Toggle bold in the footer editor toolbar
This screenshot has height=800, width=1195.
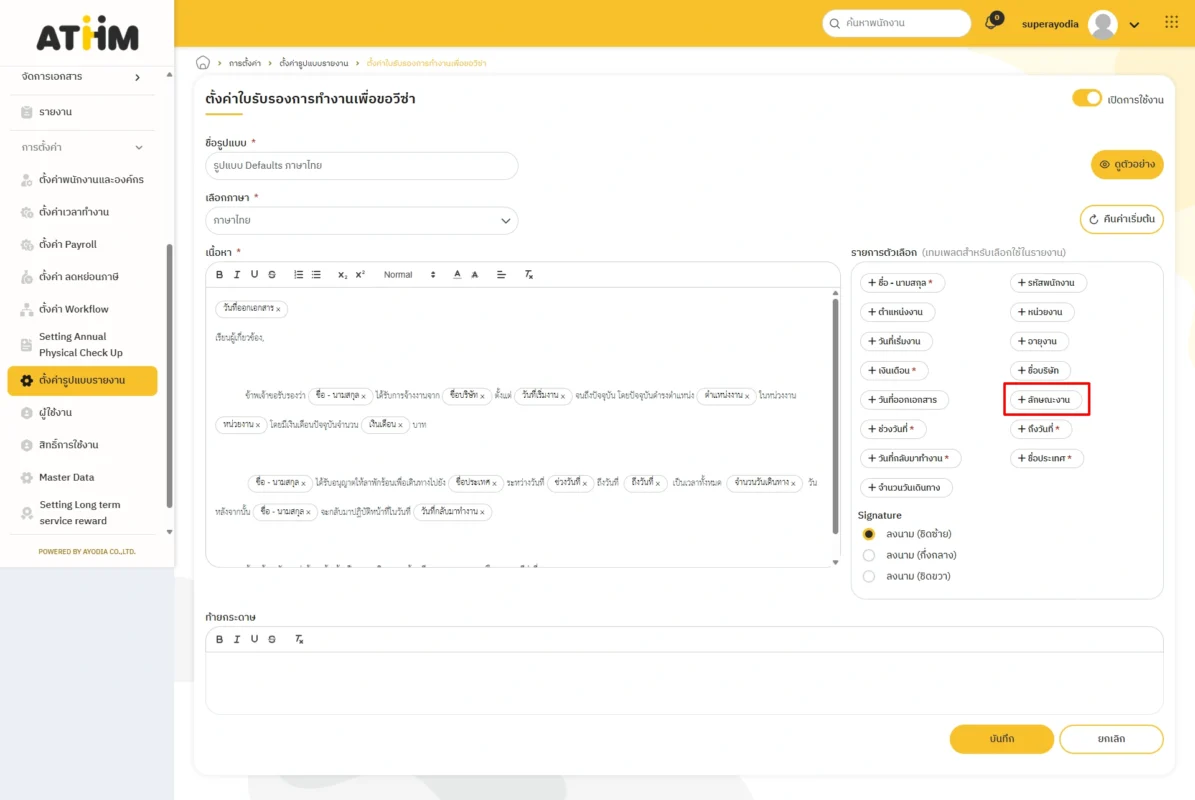tap(219, 639)
